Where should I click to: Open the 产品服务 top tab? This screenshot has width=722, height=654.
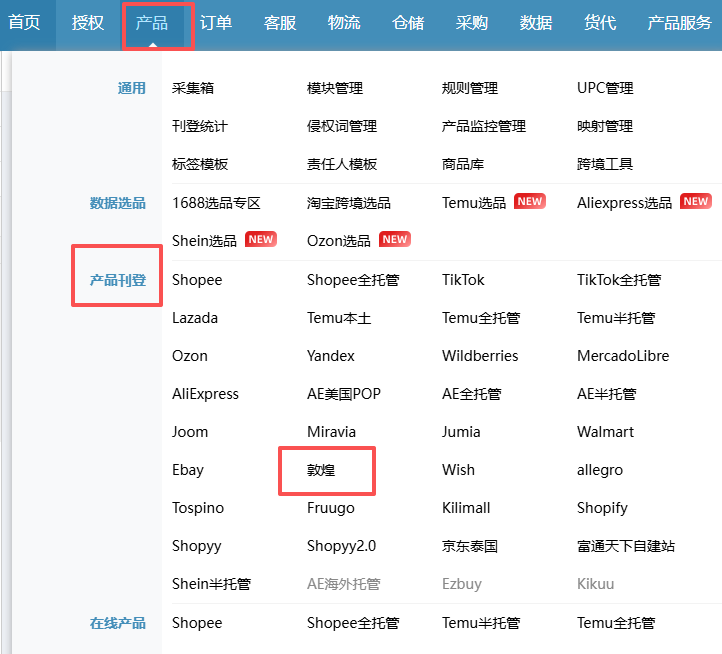(x=679, y=22)
